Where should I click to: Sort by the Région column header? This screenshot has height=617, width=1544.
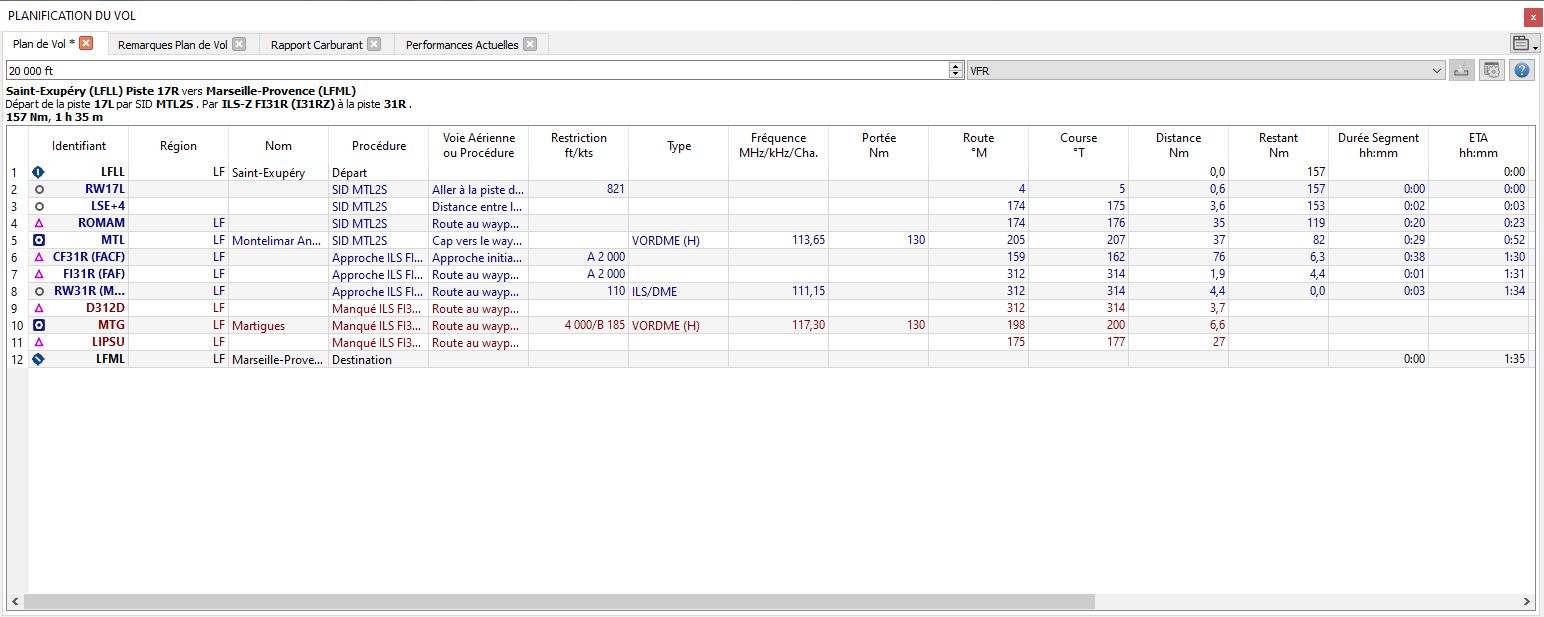[179, 145]
